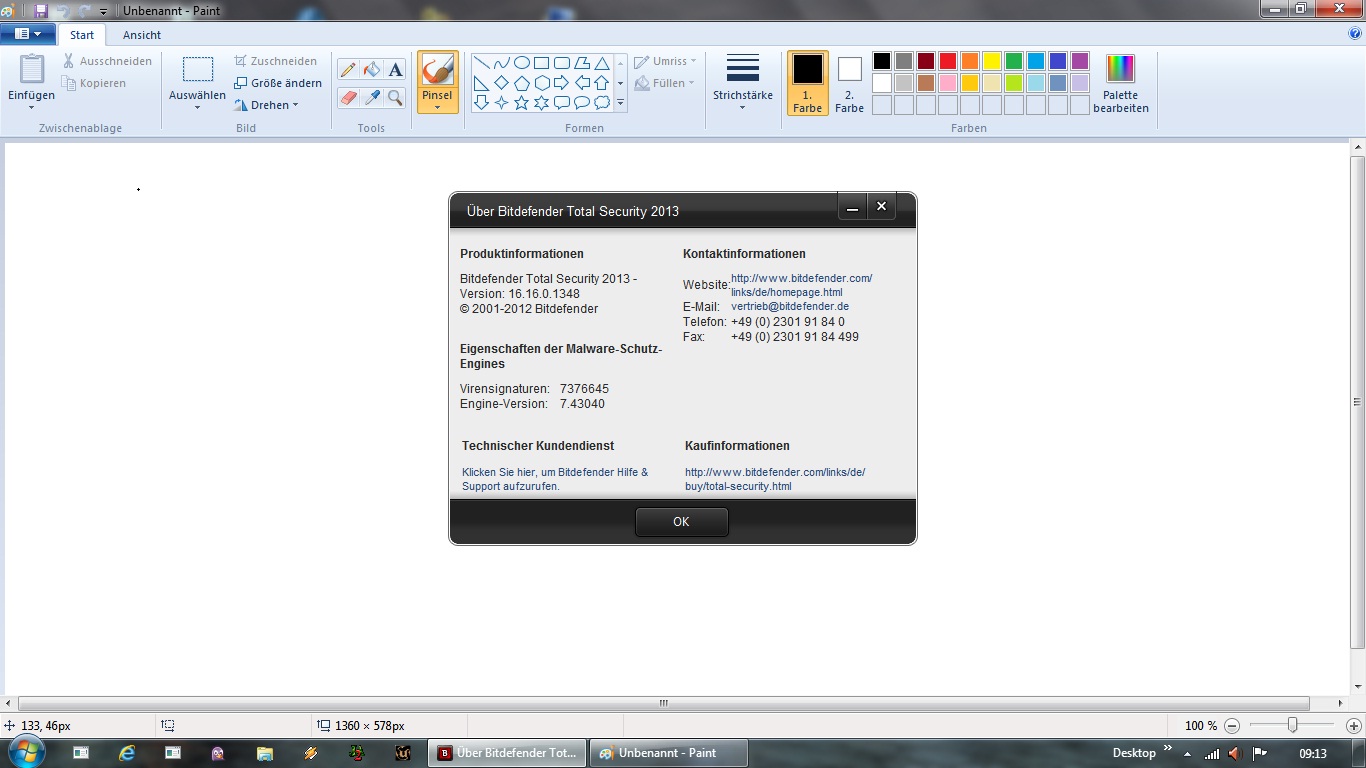Choose the oval shape
The image size is (1366, 768).
pyautogui.click(x=521, y=62)
